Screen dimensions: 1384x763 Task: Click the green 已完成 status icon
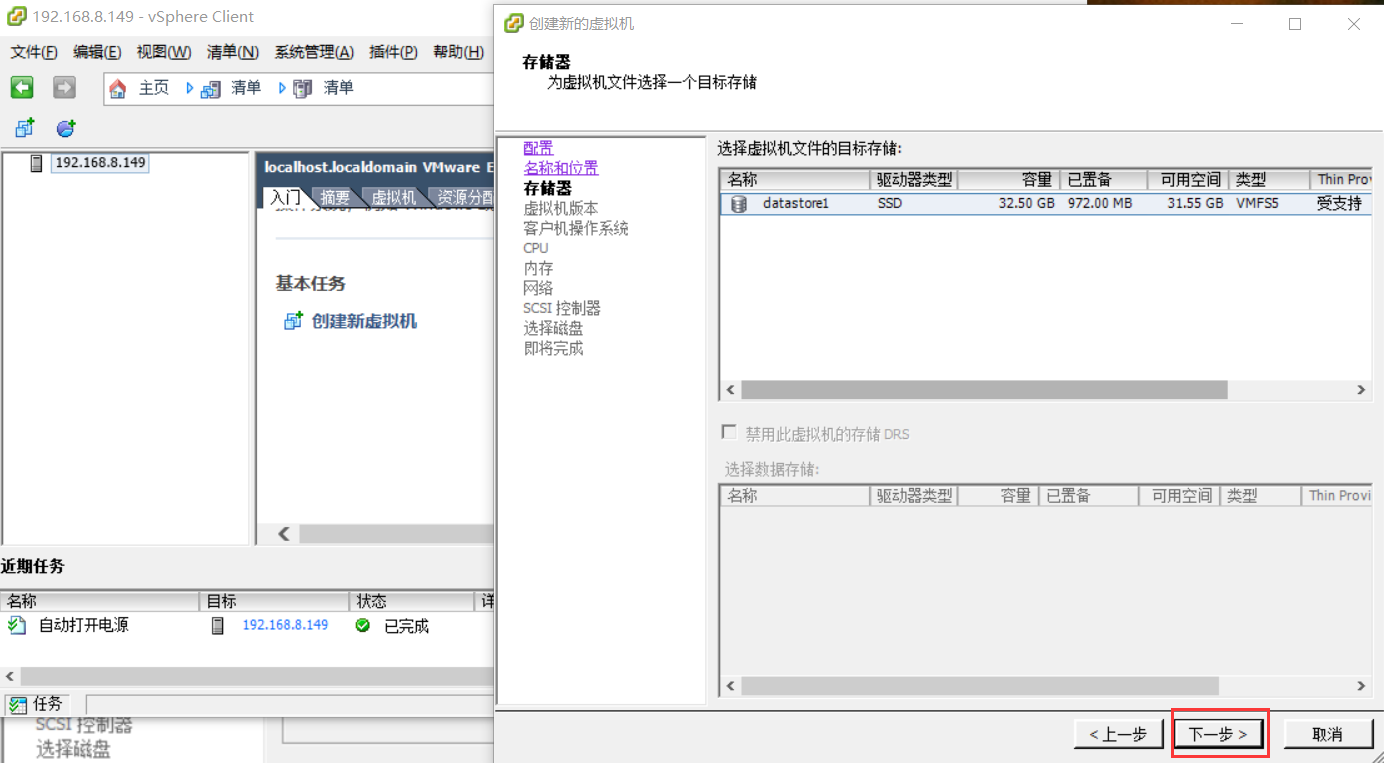point(362,625)
